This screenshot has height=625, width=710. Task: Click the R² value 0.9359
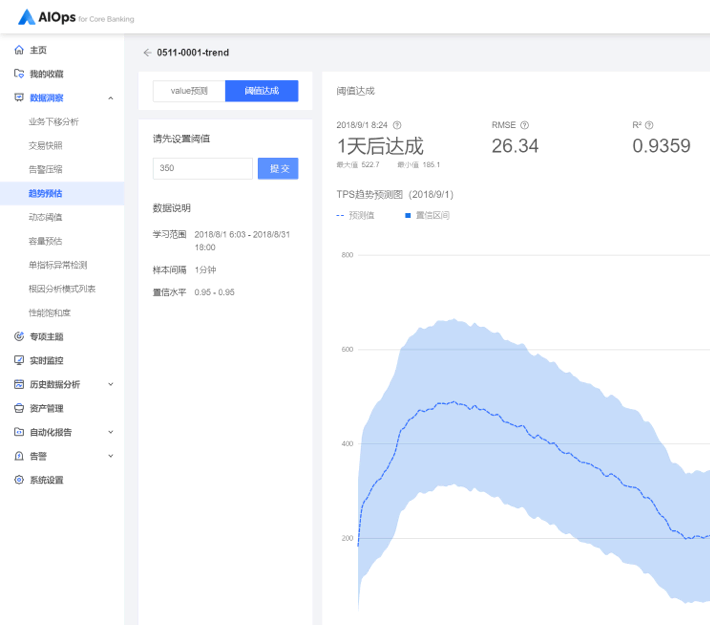[661, 146]
